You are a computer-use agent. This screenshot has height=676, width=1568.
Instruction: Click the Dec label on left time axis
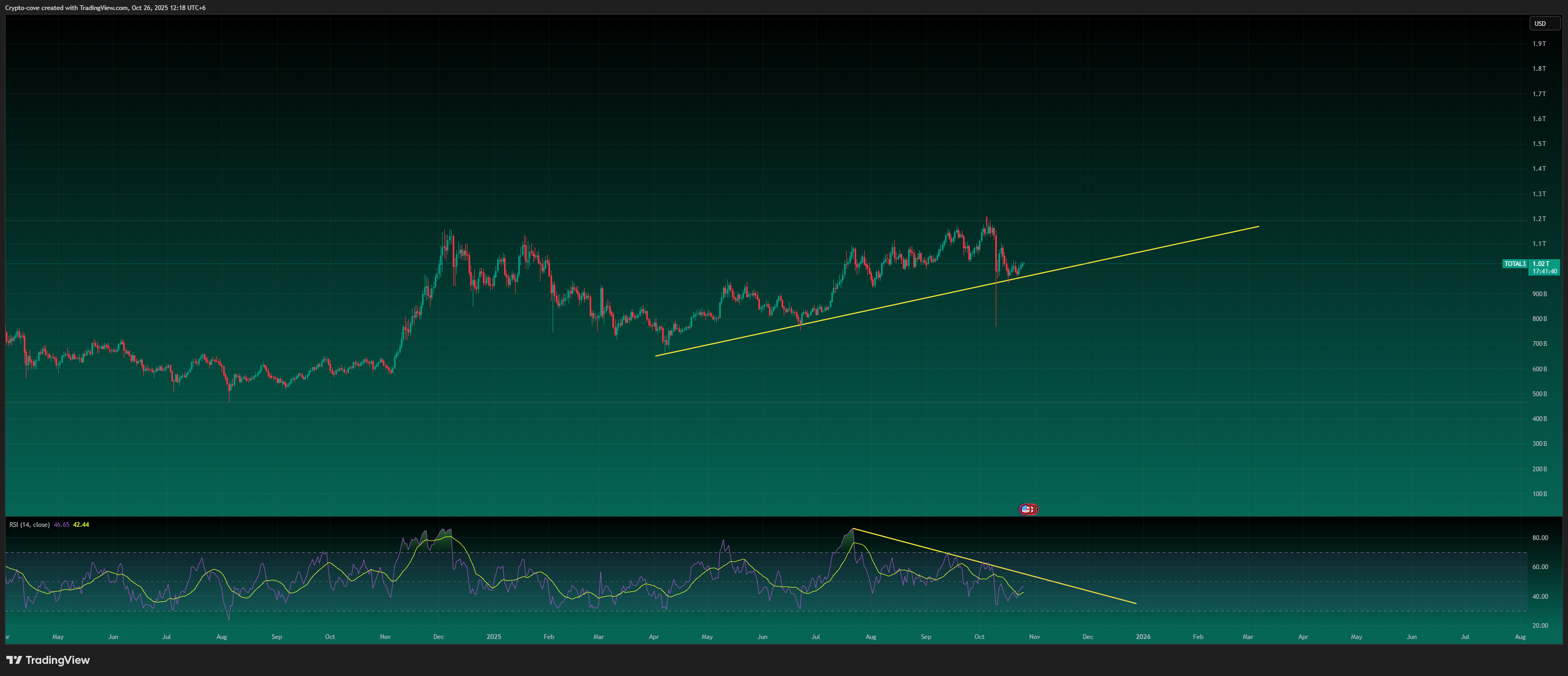pos(438,636)
